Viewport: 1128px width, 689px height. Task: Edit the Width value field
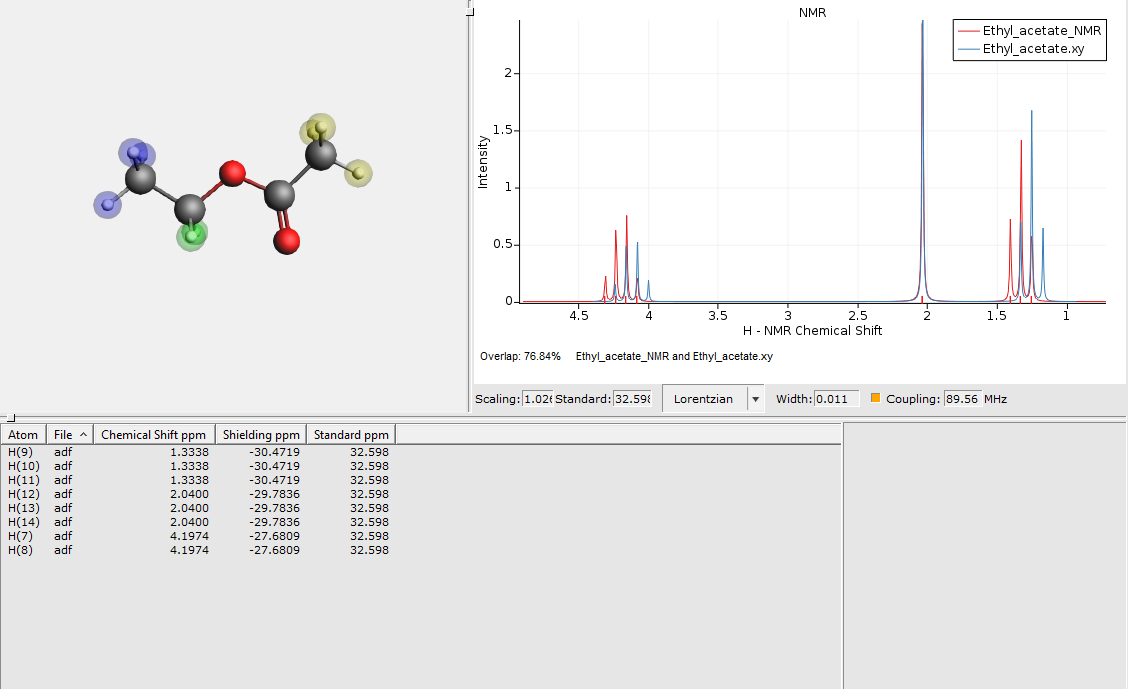point(837,398)
